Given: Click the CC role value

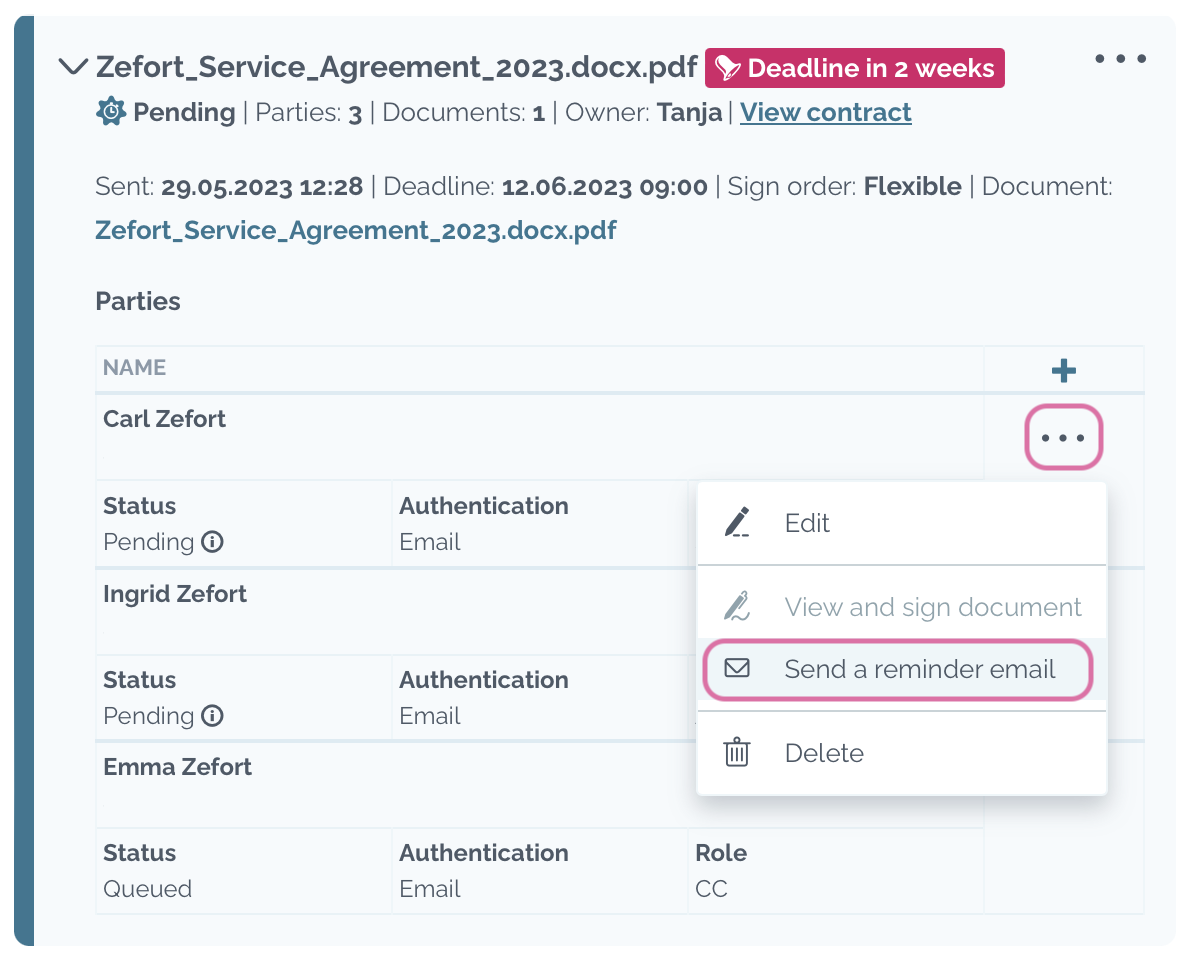Looking at the screenshot, I should point(711,889).
